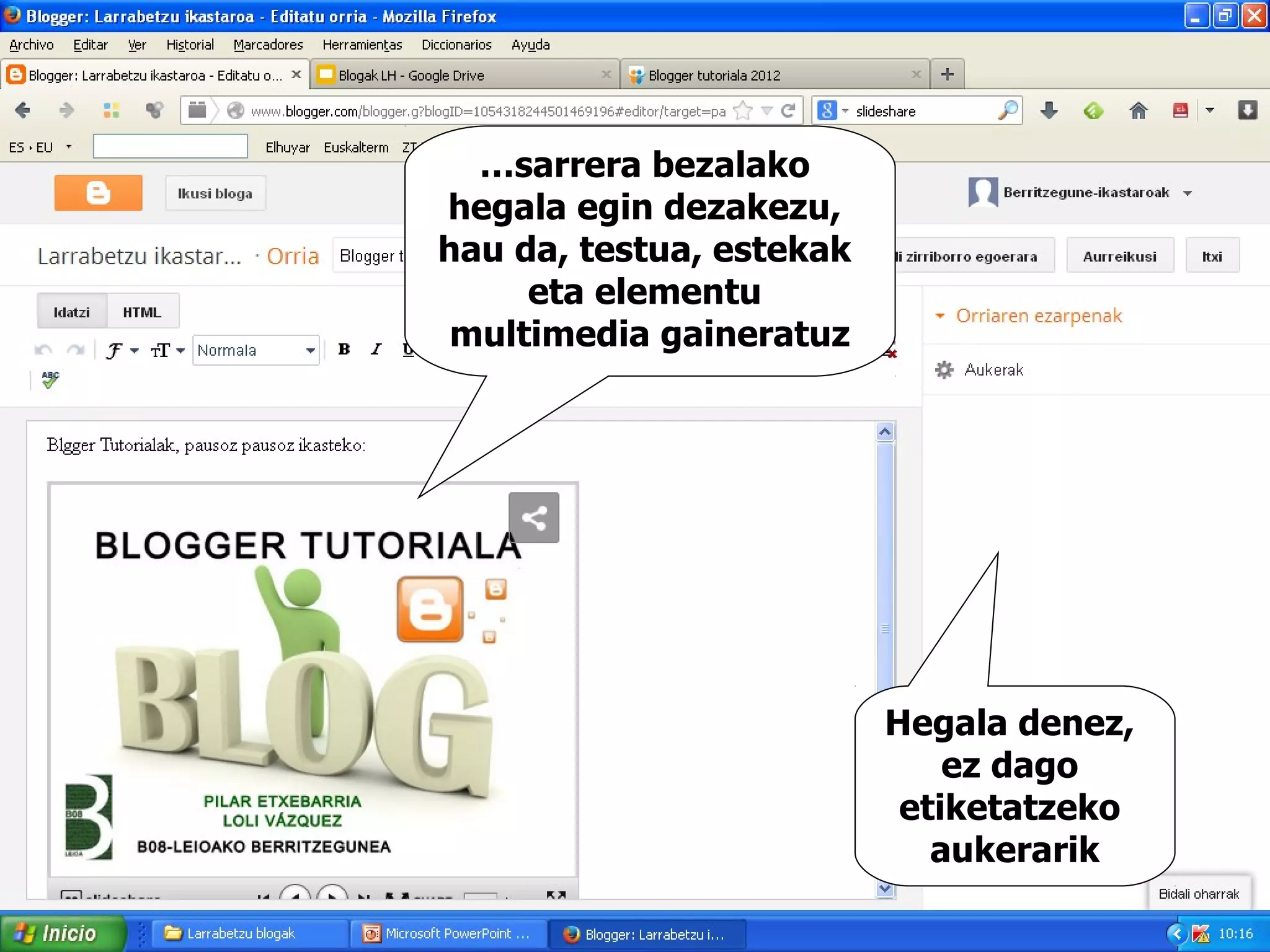Click the share icon on slideshow
Screen dimensions: 1270x952
point(534,518)
